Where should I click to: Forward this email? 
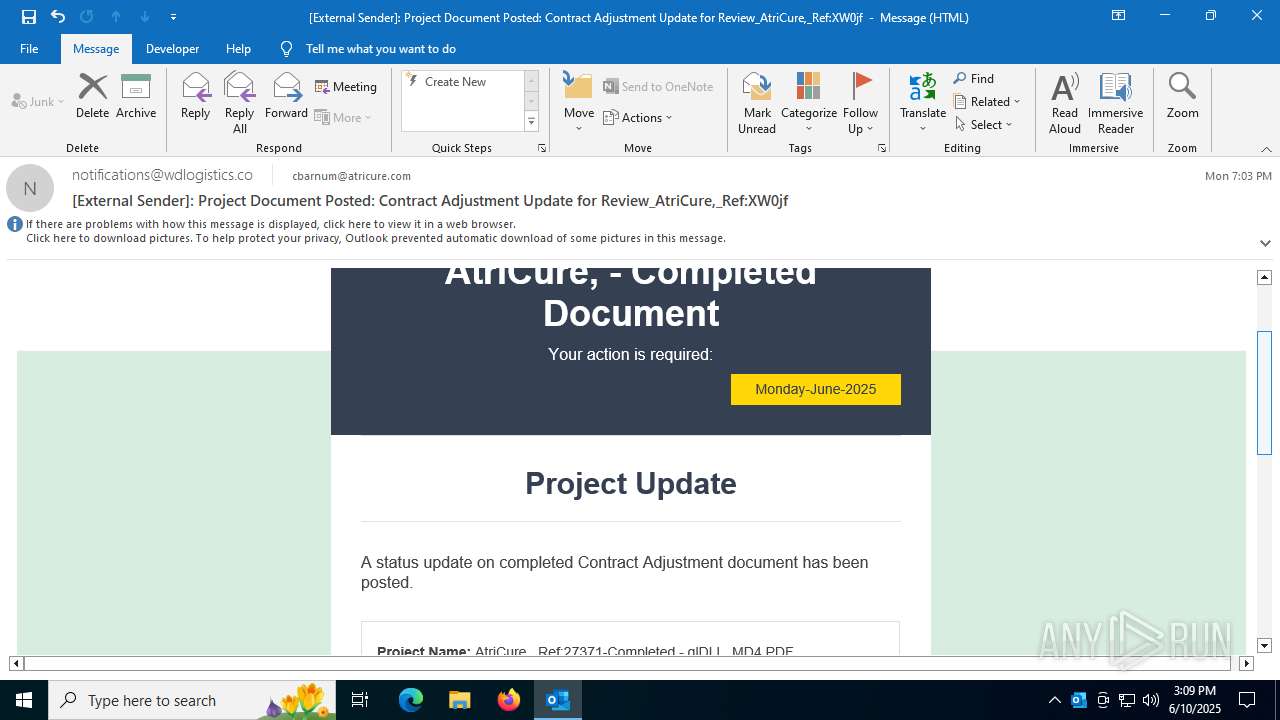[287, 96]
